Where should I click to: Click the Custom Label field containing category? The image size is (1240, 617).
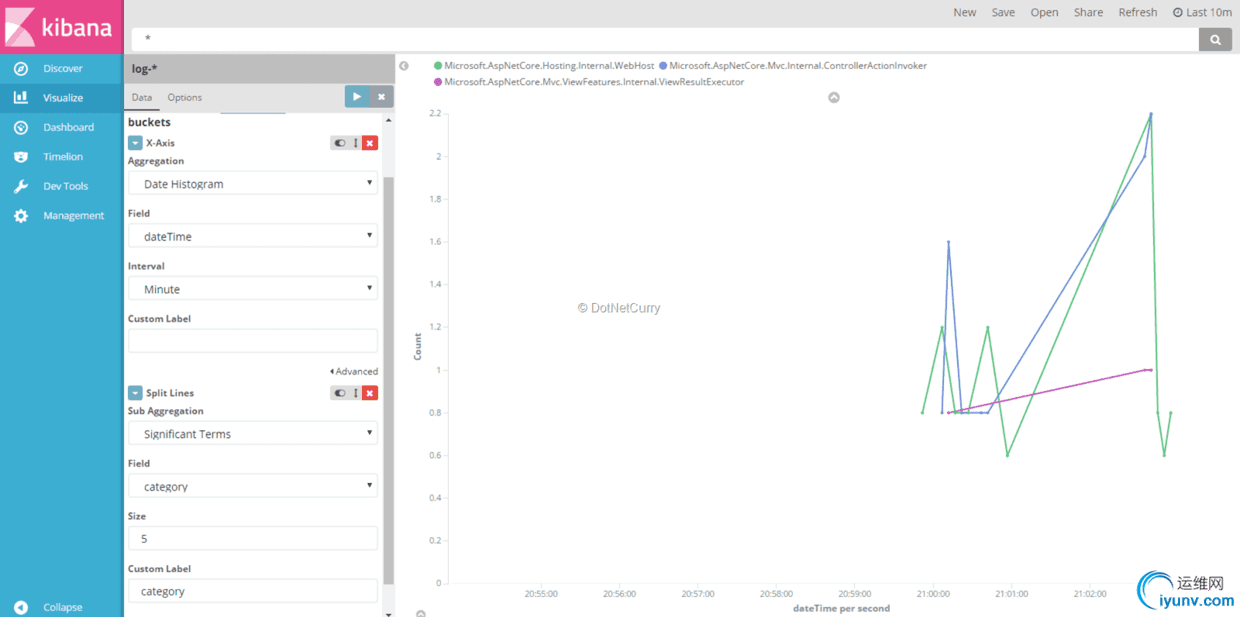(253, 591)
